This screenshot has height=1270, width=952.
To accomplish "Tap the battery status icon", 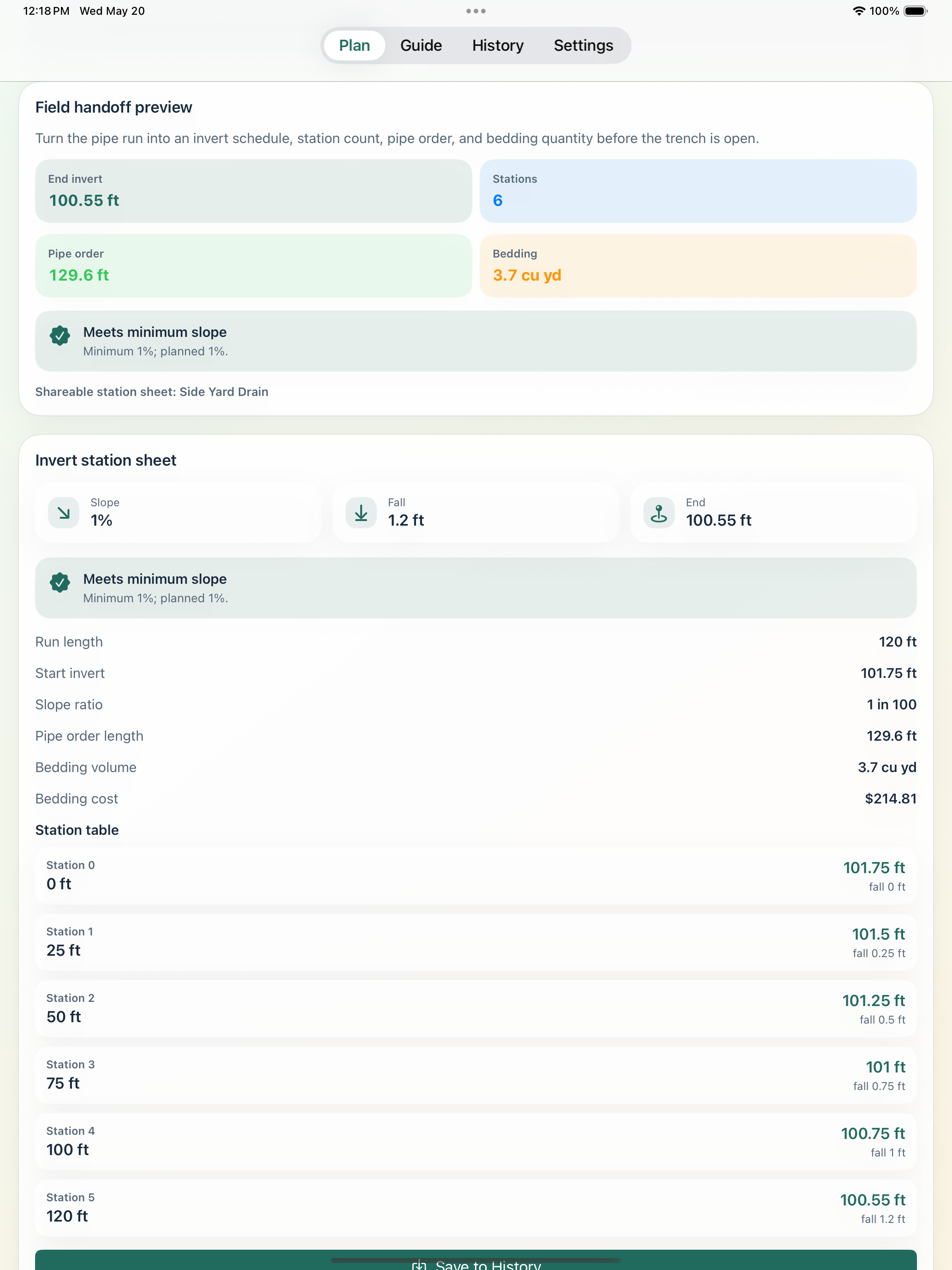I will (916, 11).
